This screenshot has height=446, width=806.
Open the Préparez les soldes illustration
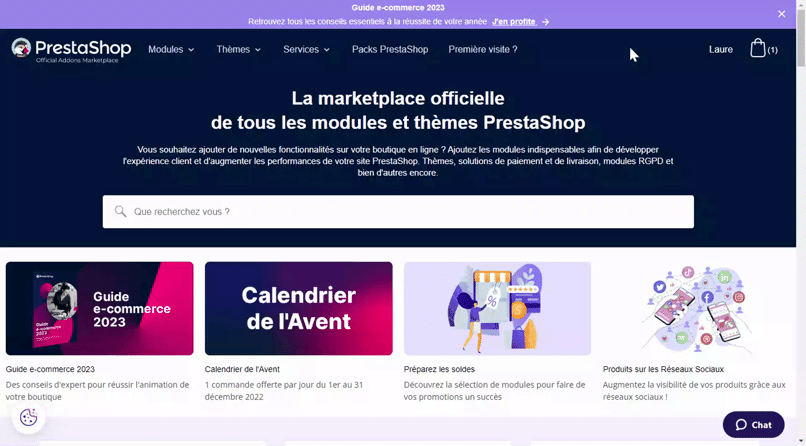pos(498,308)
